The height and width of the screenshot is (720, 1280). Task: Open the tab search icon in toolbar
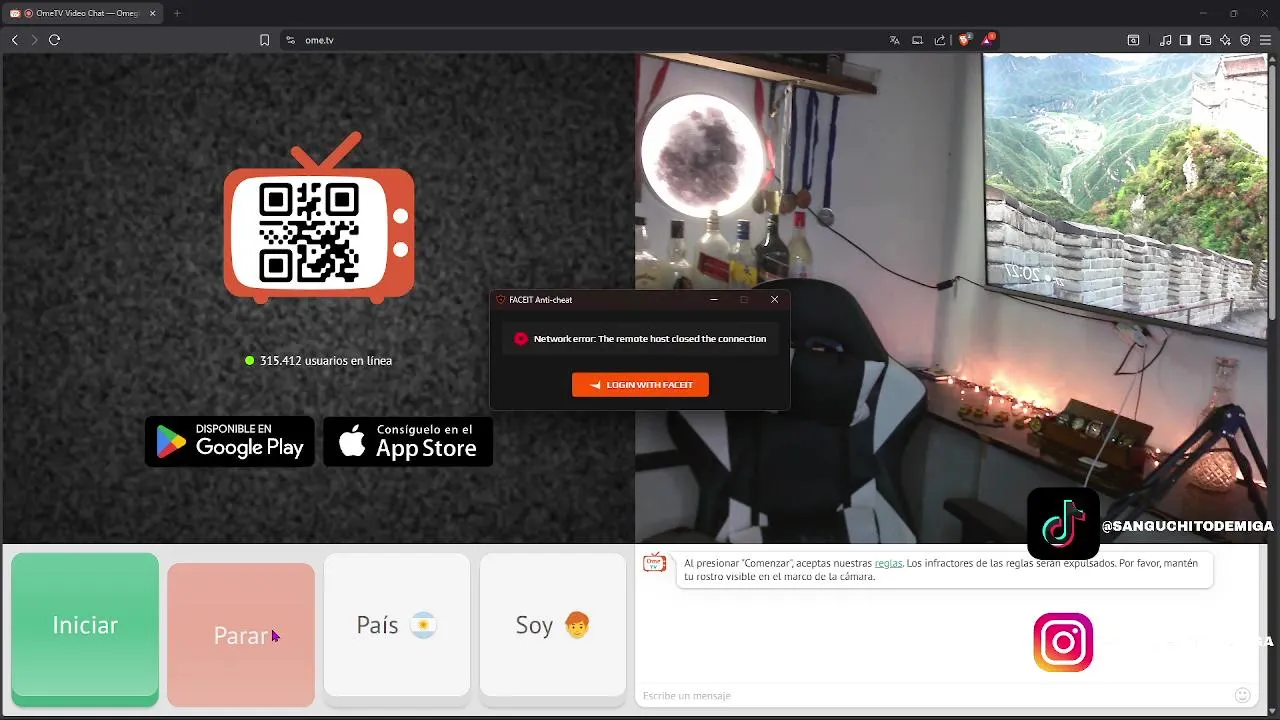pyautogui.click(x=1133, y=40)
